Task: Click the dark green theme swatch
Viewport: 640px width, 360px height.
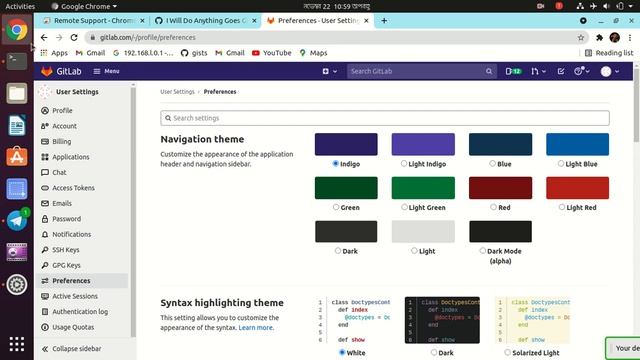Action: click(346, 188)
